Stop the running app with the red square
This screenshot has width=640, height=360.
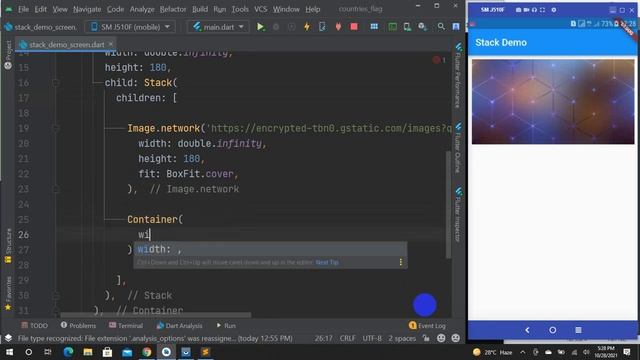(x=354, y=27)
